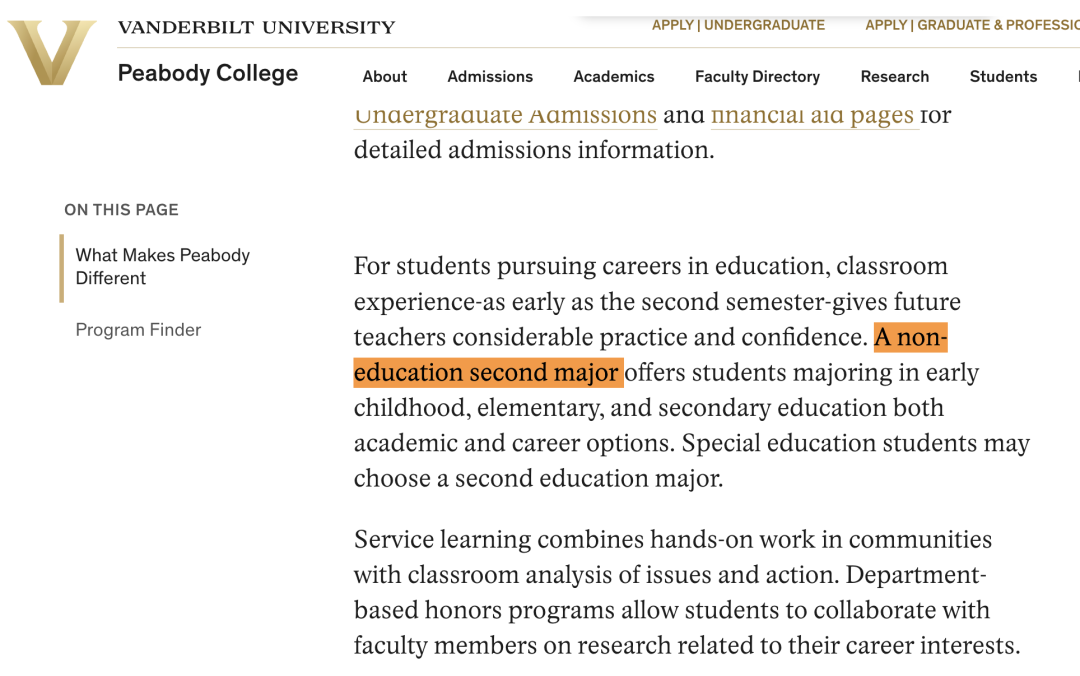This screenshot has height=676, width=1080.
Task: Click the 'ON THIS PAGE' sidebar heading
Action: (121, 210)
